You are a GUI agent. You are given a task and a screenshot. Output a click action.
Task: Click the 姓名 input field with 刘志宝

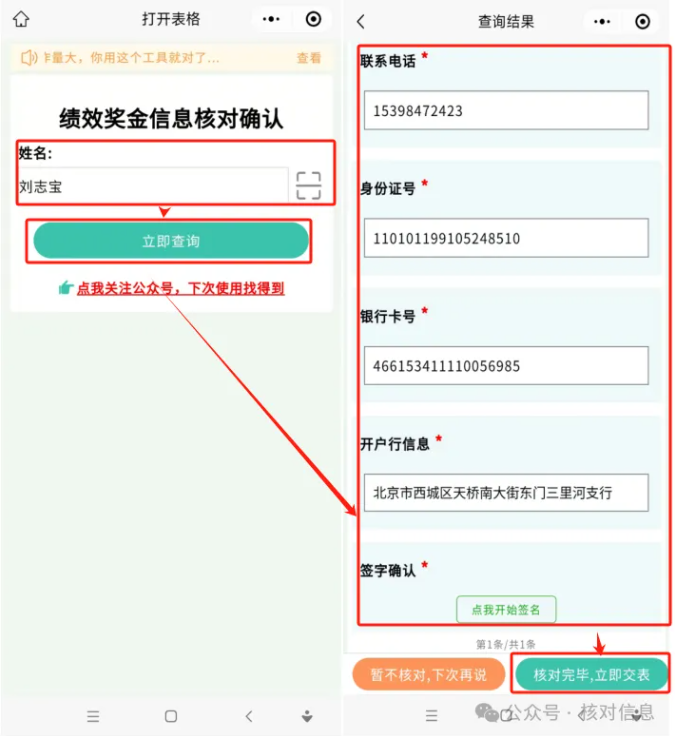click(153, 186)
